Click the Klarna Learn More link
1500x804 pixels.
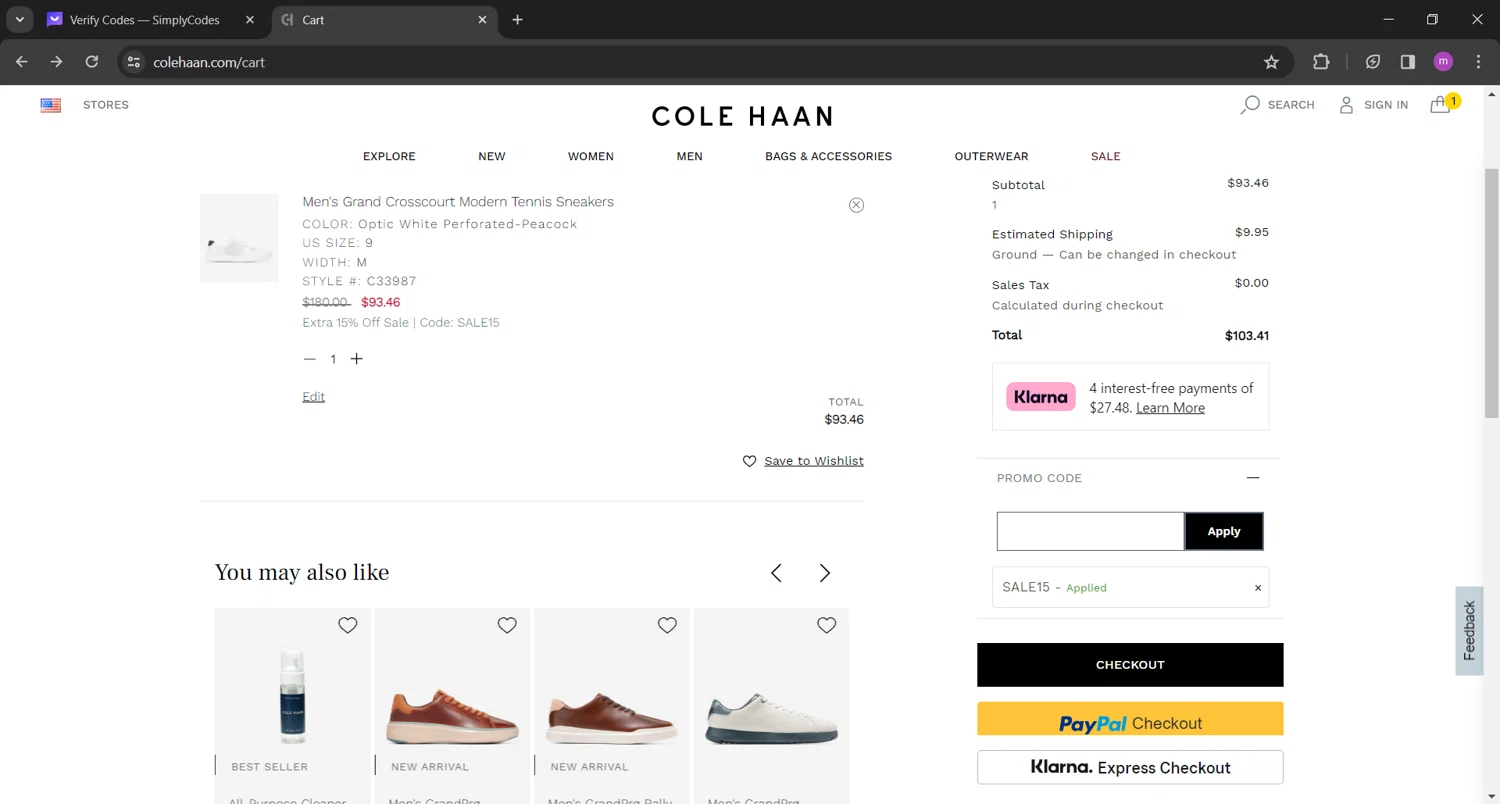point(1170,408)
